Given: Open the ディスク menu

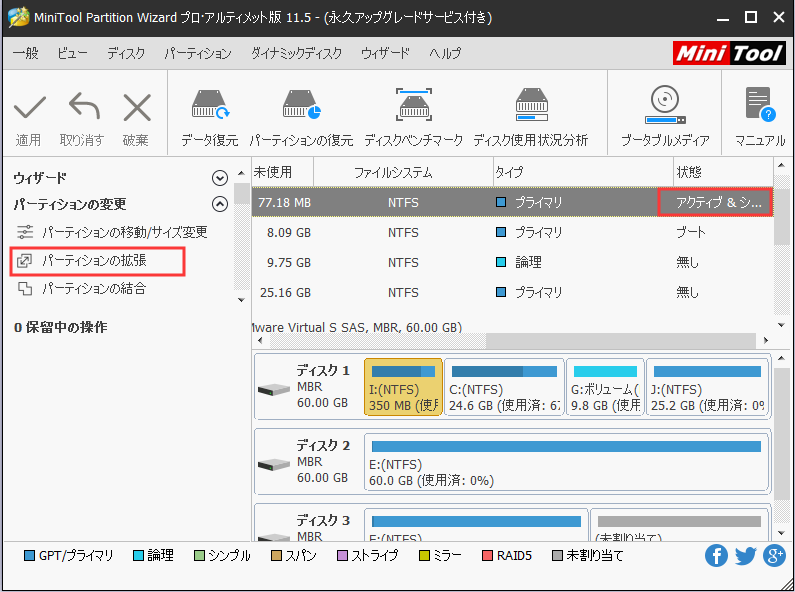Looking at the screenshot, I should click(126, 53).
